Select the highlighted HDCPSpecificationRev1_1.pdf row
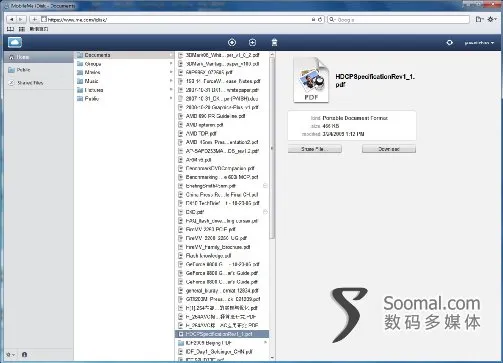The width and height of the screenshot is (503, 363). [x=222, y=334]
